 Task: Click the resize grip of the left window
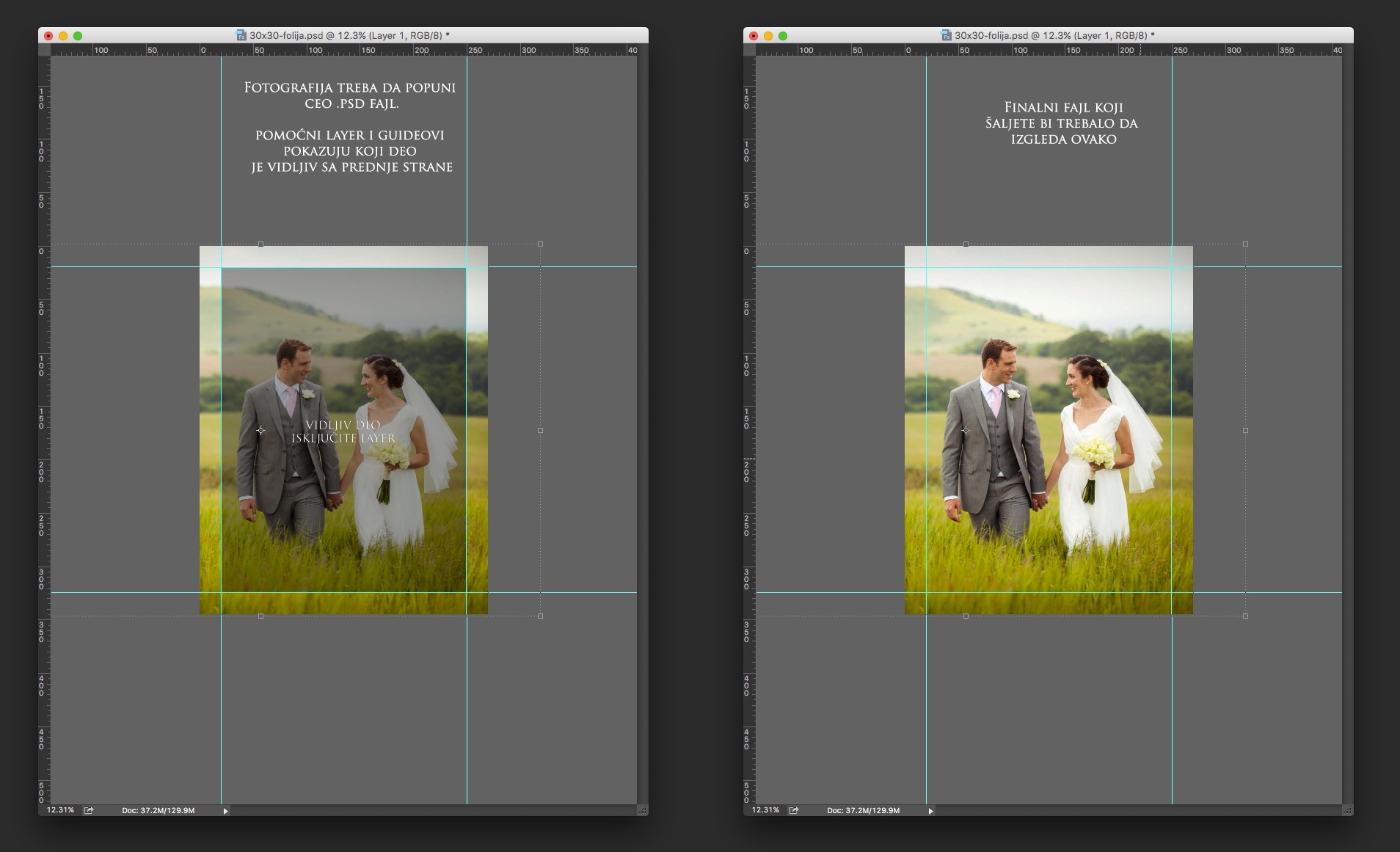642,810
